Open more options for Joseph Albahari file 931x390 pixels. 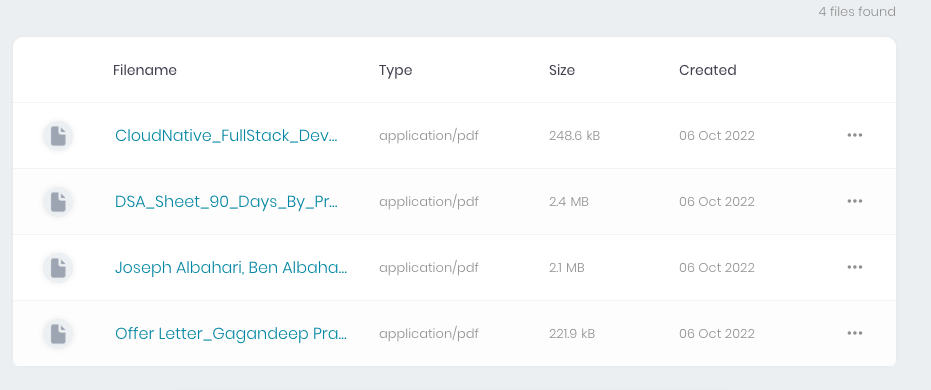point(854,267)
